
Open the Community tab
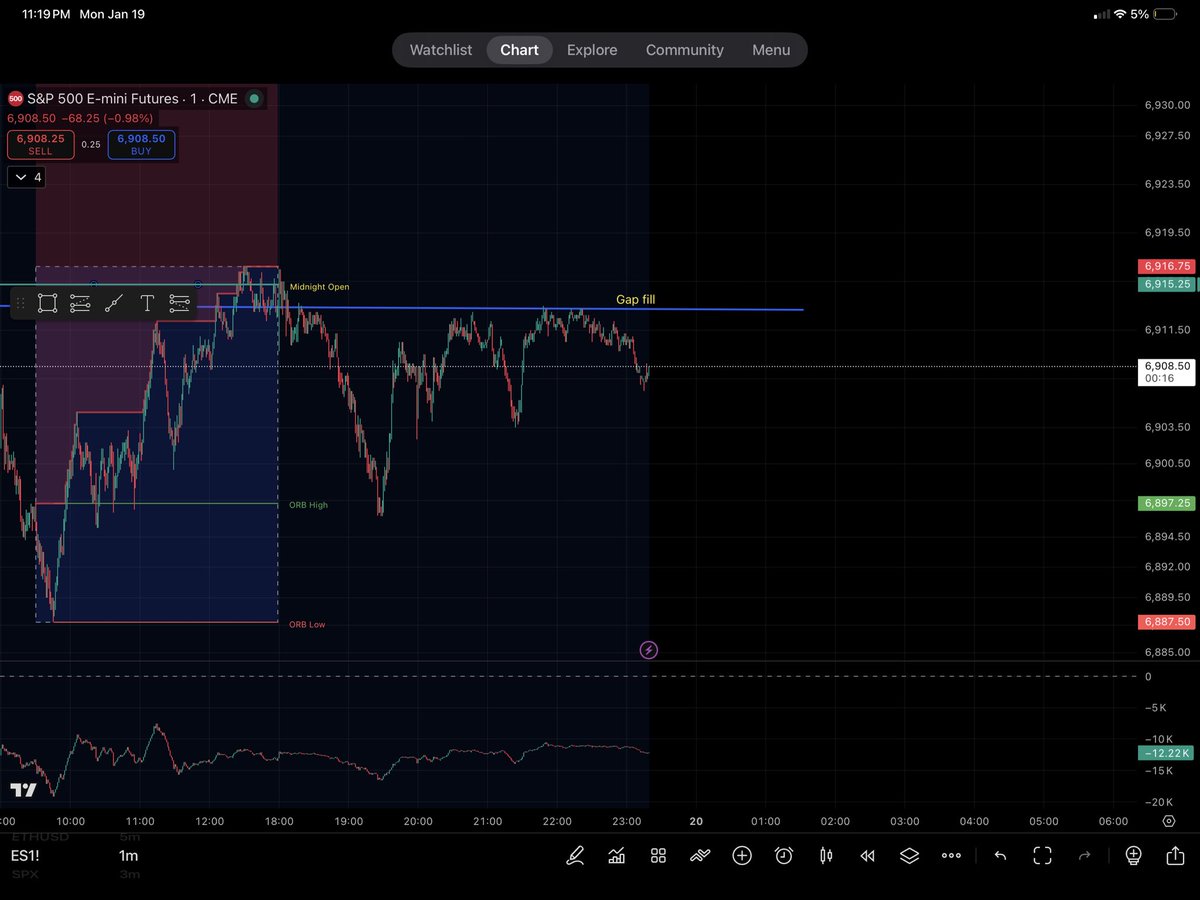(x=685, y=50)
